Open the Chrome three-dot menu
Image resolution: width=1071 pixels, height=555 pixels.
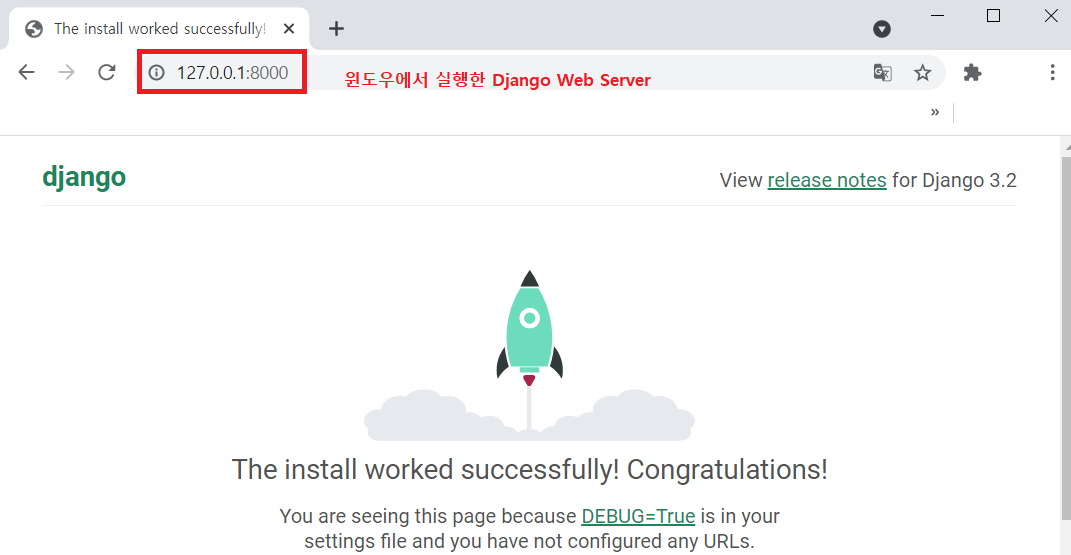click(1052, 72)
